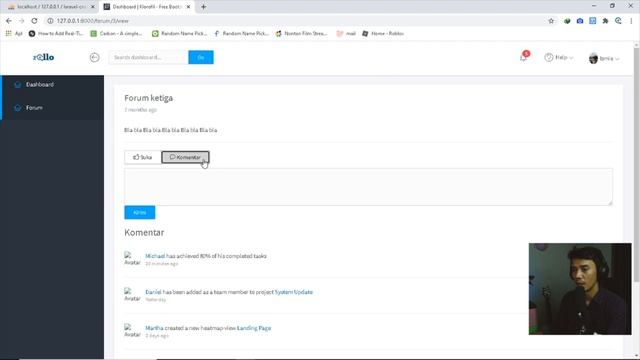The width and height of the screenshot is (640, 360).
Task: Open the Help dropdown menu
Action: coord(559,58)
